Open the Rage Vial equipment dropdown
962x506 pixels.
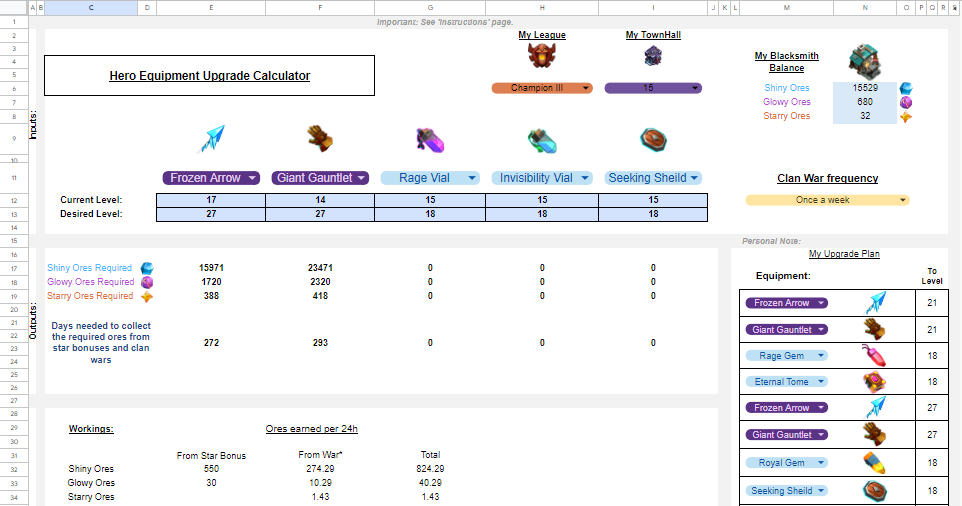point(429,178)
